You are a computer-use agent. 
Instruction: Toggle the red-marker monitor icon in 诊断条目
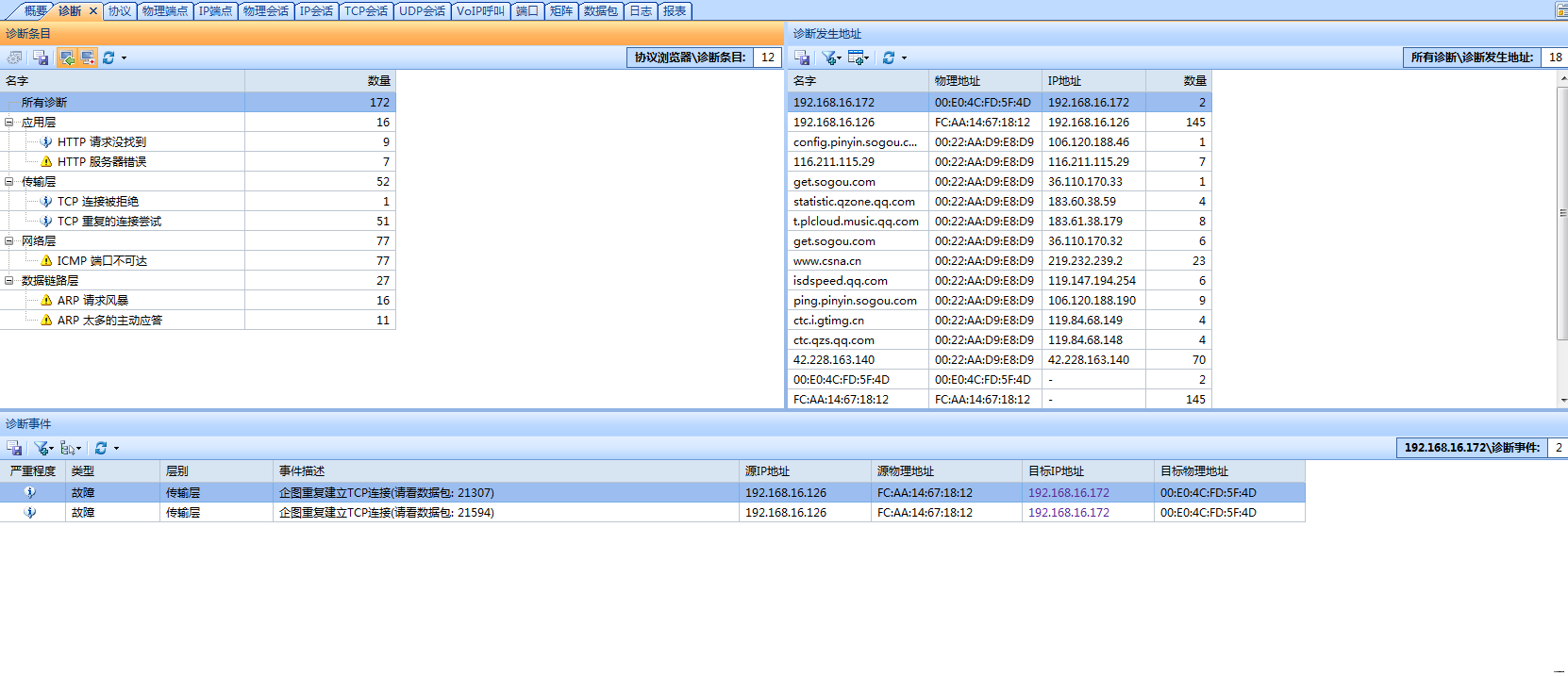pyautogui.click(x=88, y=58)
